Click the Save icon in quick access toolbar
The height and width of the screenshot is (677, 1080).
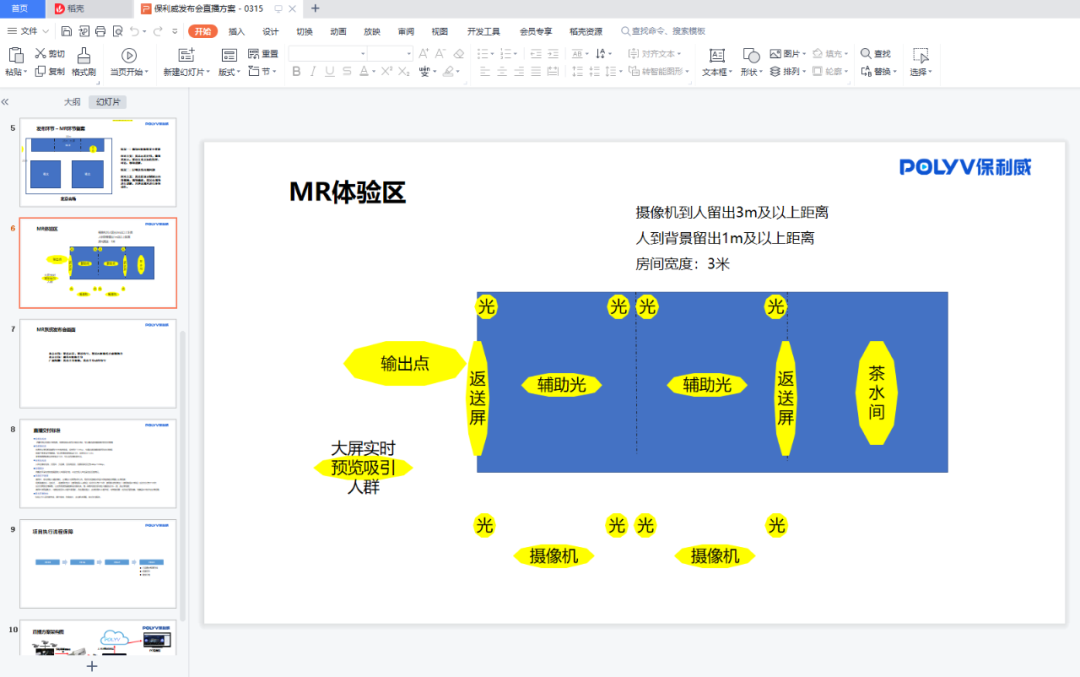[x=66, y=31]
